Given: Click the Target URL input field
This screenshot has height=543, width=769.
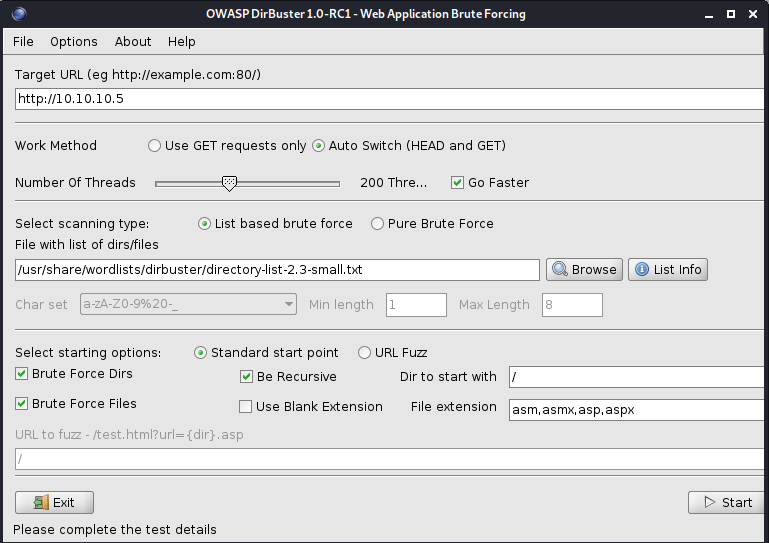Looking at the screenshot, I should click(x=389, y=99).
